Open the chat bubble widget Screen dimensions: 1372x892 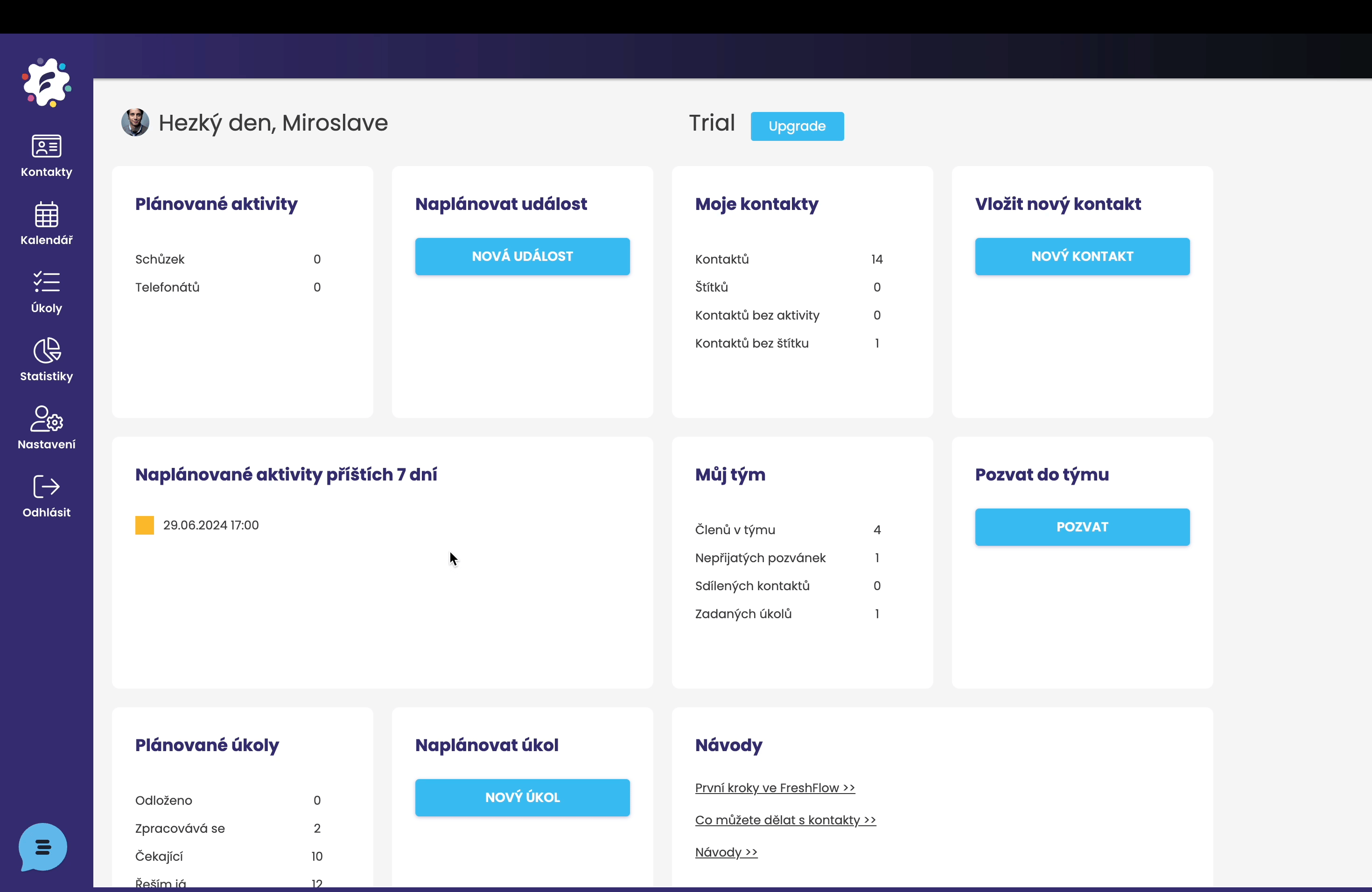tap(42, 847)
